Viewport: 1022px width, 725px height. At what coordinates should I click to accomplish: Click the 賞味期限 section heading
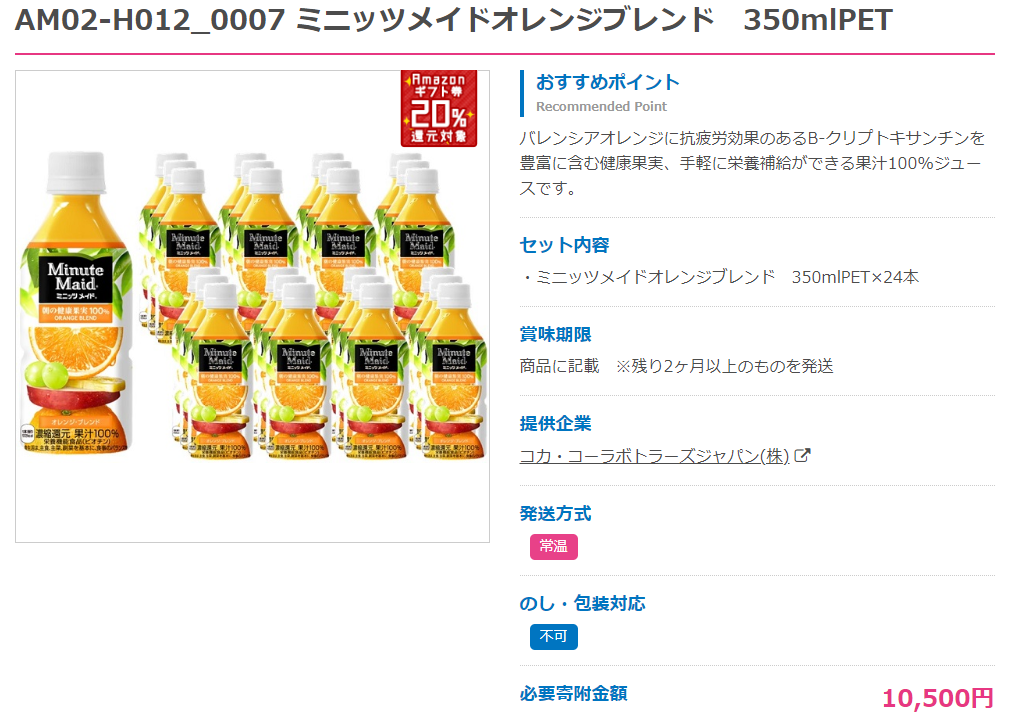555,334
